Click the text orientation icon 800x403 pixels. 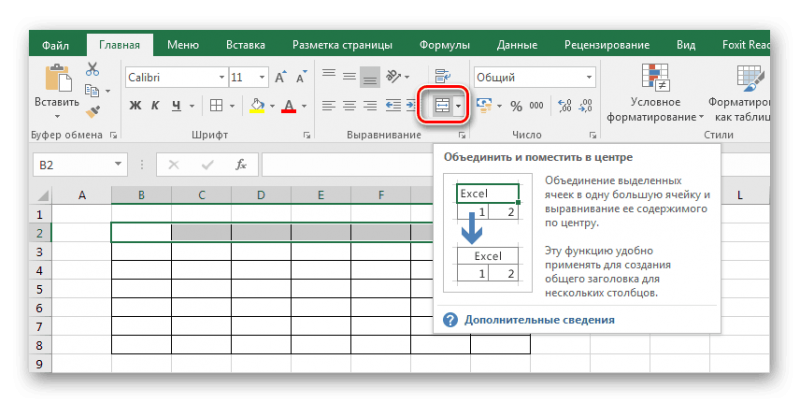click(x=393, y=77)
